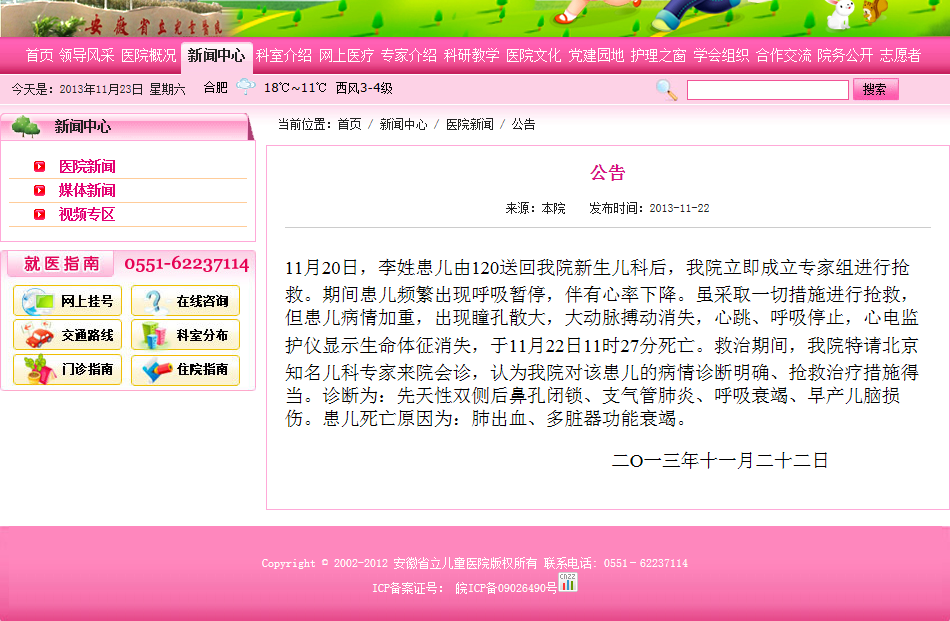The image size is (950, 621).
Task: Click the ICP record badge icon
Action: 568,582
